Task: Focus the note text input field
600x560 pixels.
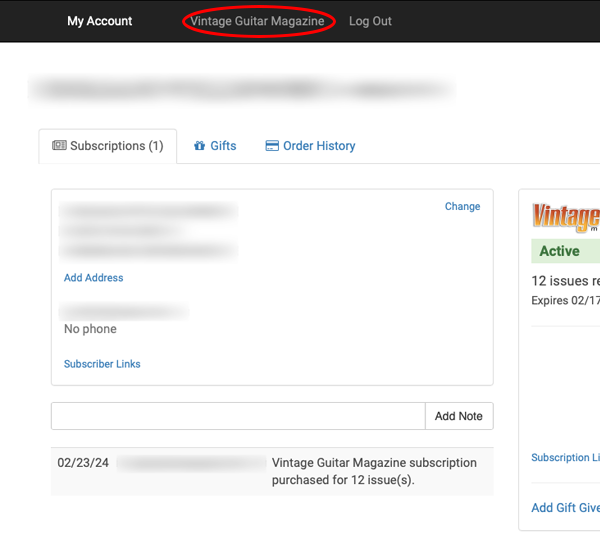Action: (x=238, y=416)
